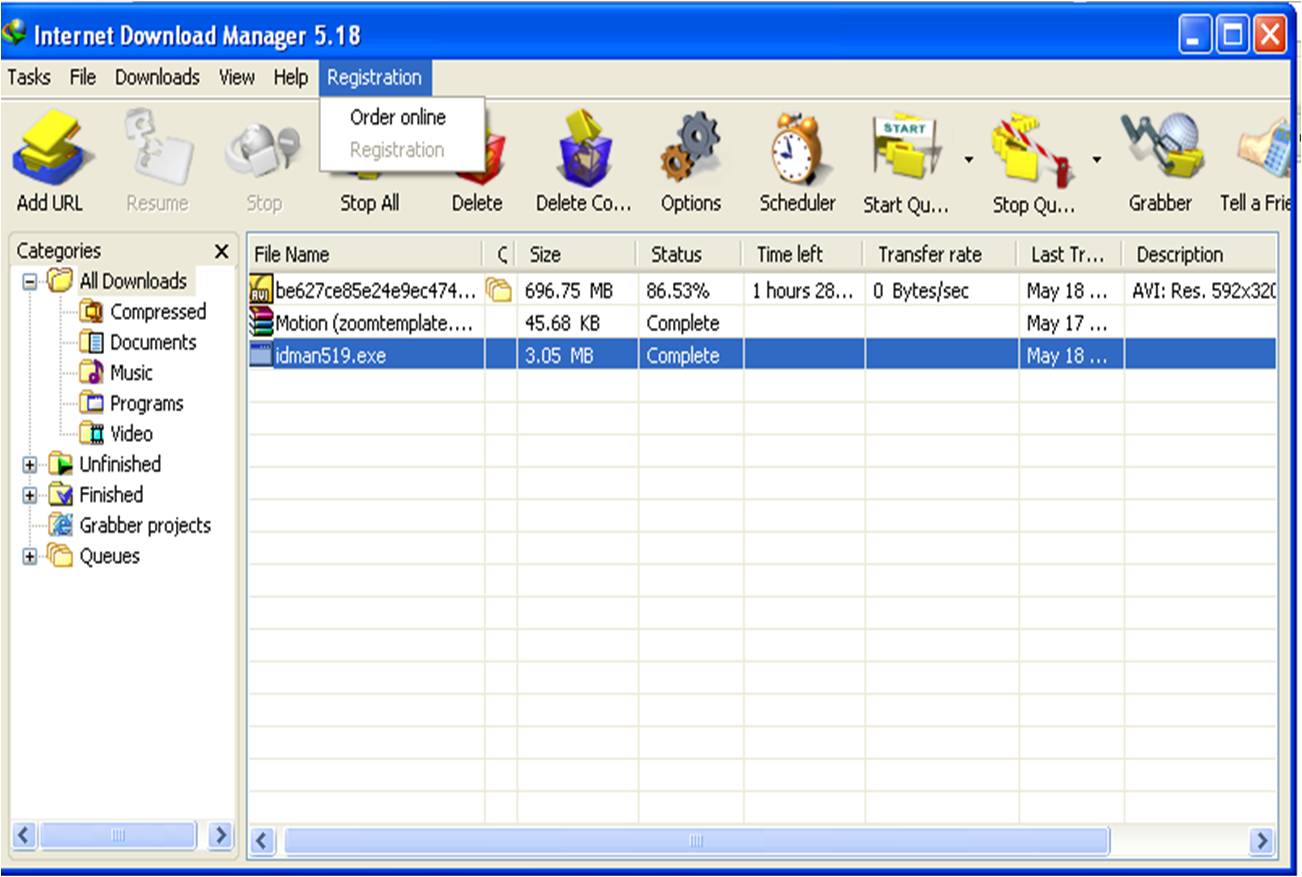The image size is (1302, 877).
Task: Open the File menu
Action: pos(83,77)
